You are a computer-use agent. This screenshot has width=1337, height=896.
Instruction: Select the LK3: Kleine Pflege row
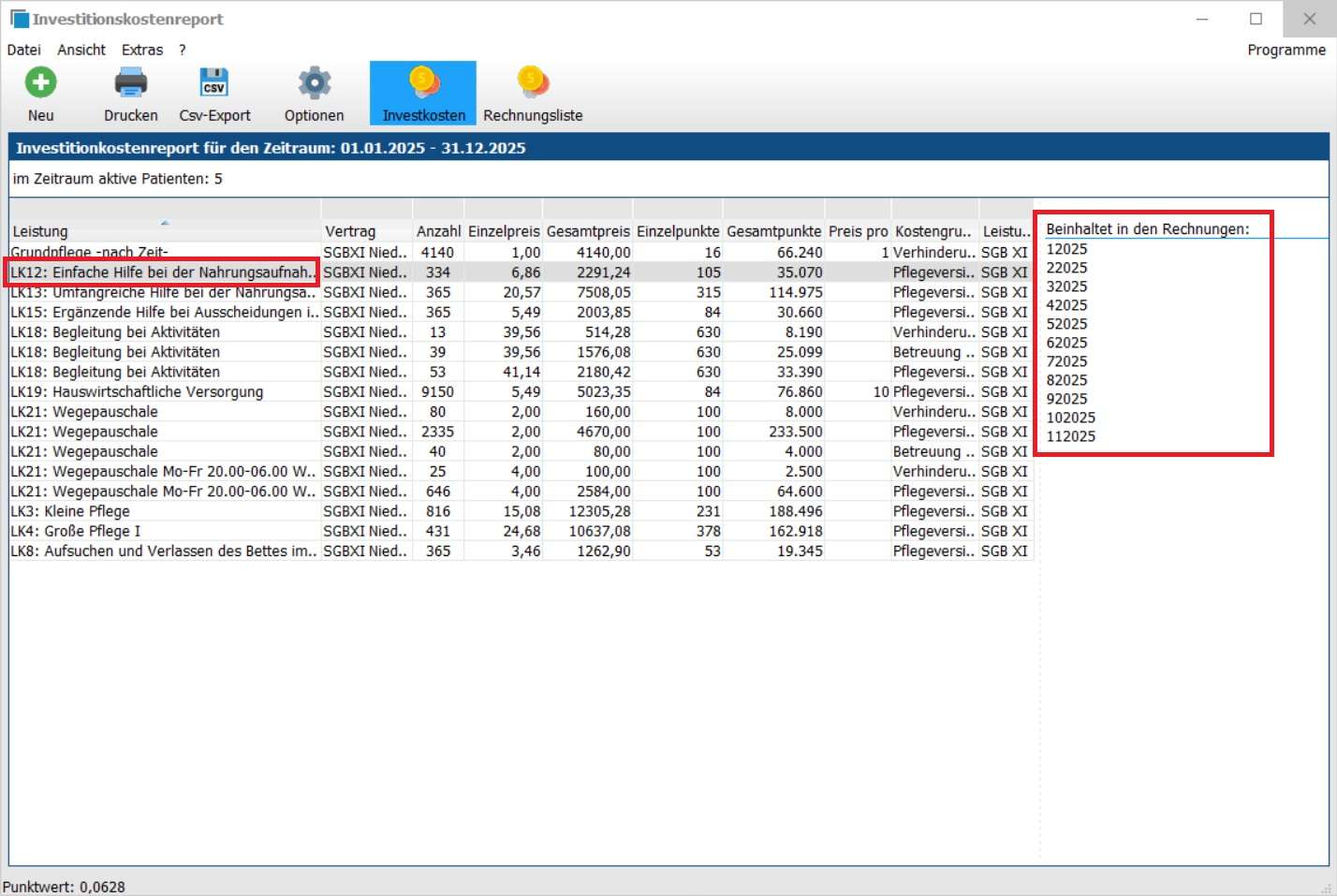click(x=70, y=511)
